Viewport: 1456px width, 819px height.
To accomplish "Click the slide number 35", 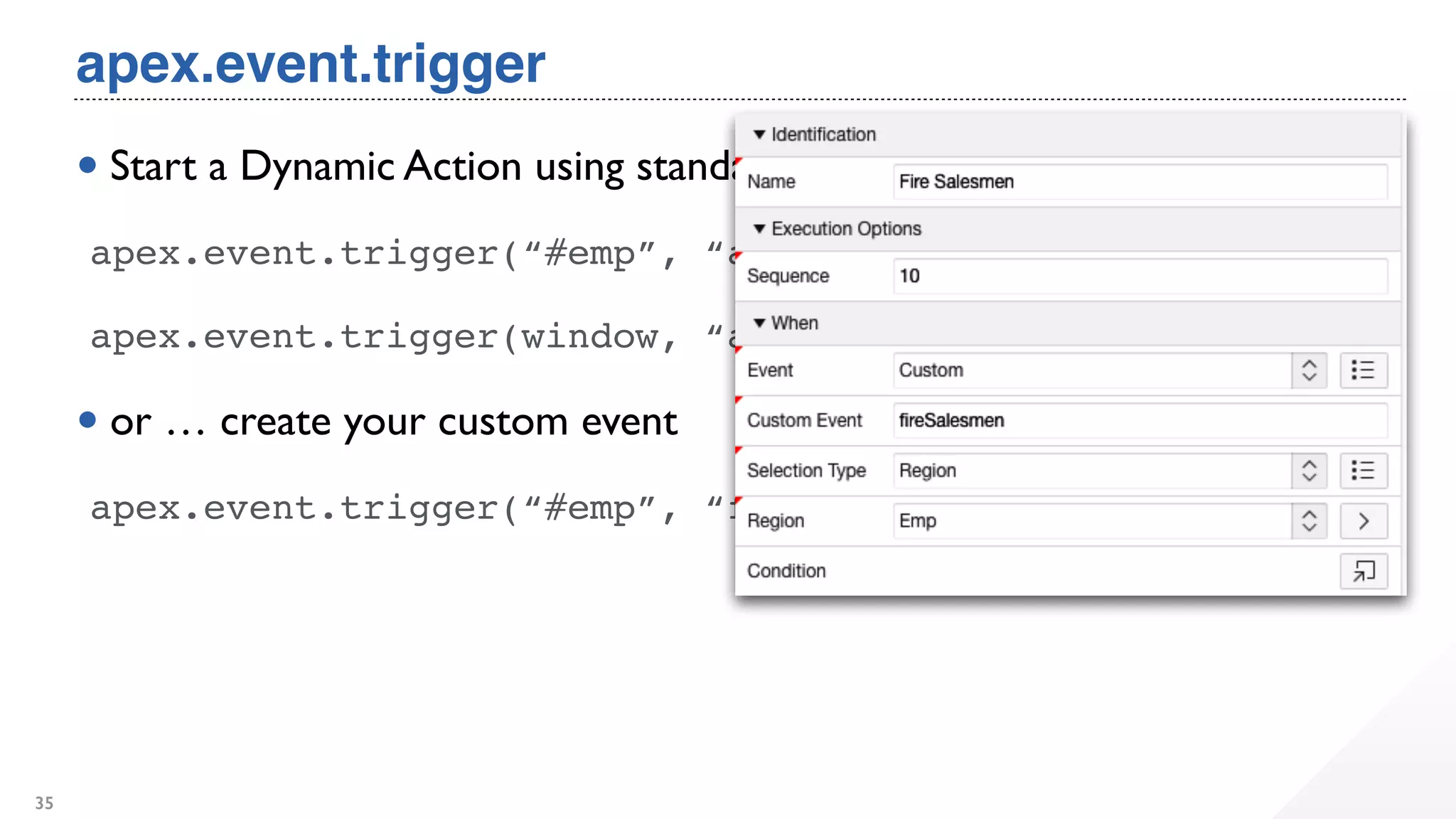I will click(44, 803).
